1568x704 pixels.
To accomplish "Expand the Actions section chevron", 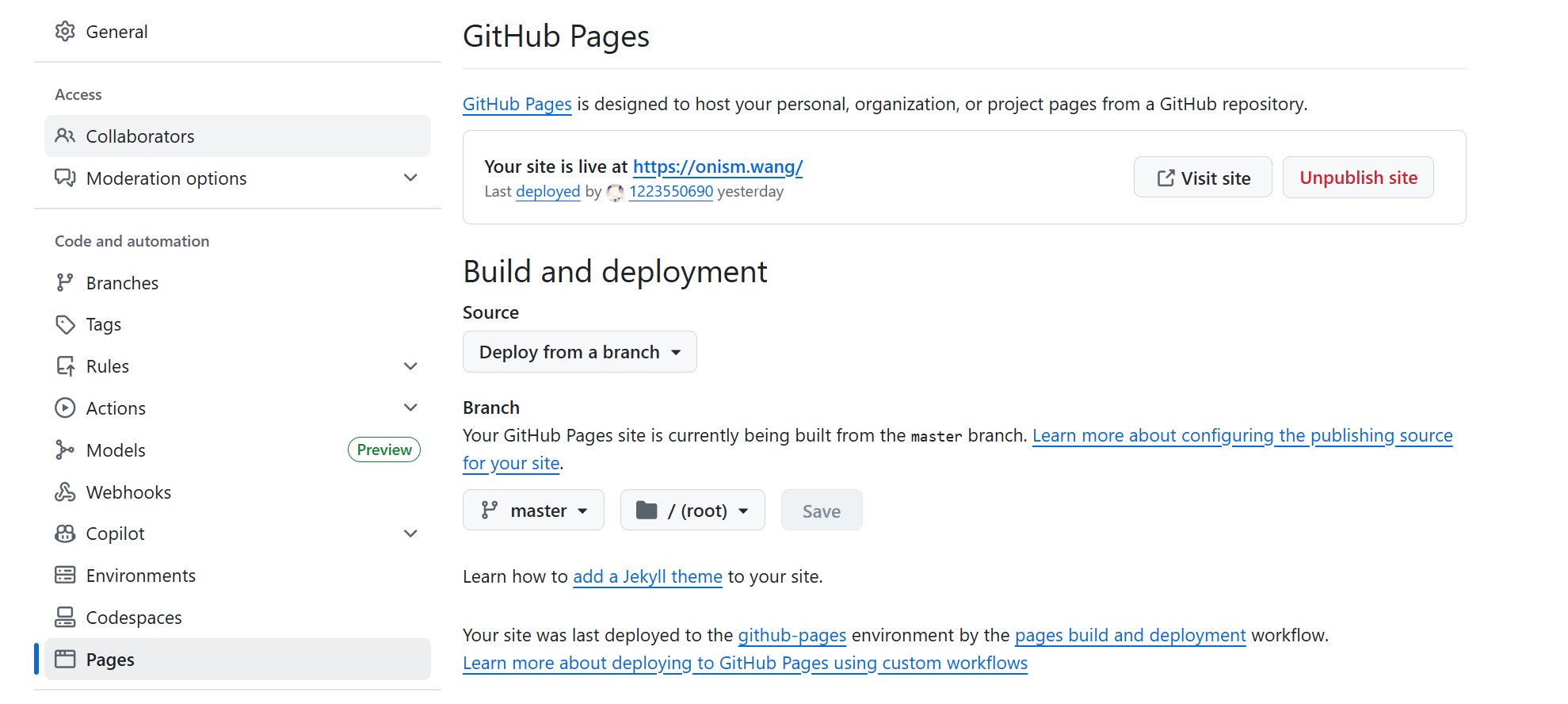I will click(x=410, y=408).
